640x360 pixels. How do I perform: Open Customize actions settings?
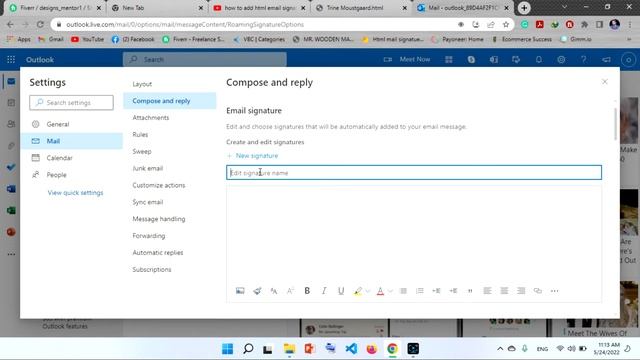pyautogui.click(x=159, y=185)
